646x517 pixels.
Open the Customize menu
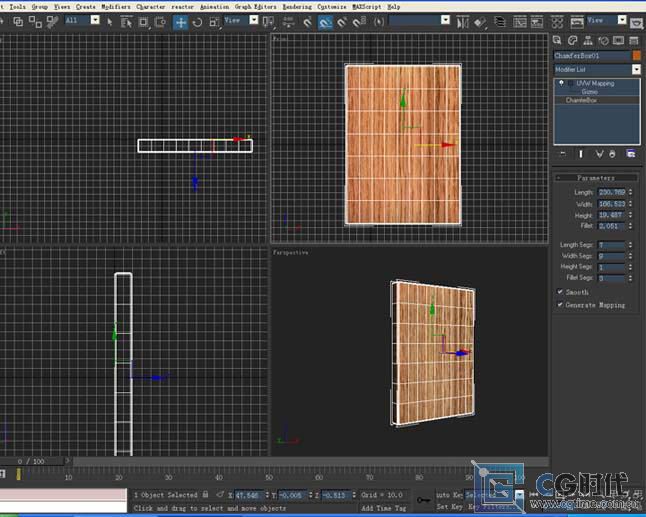coord(332,7)
